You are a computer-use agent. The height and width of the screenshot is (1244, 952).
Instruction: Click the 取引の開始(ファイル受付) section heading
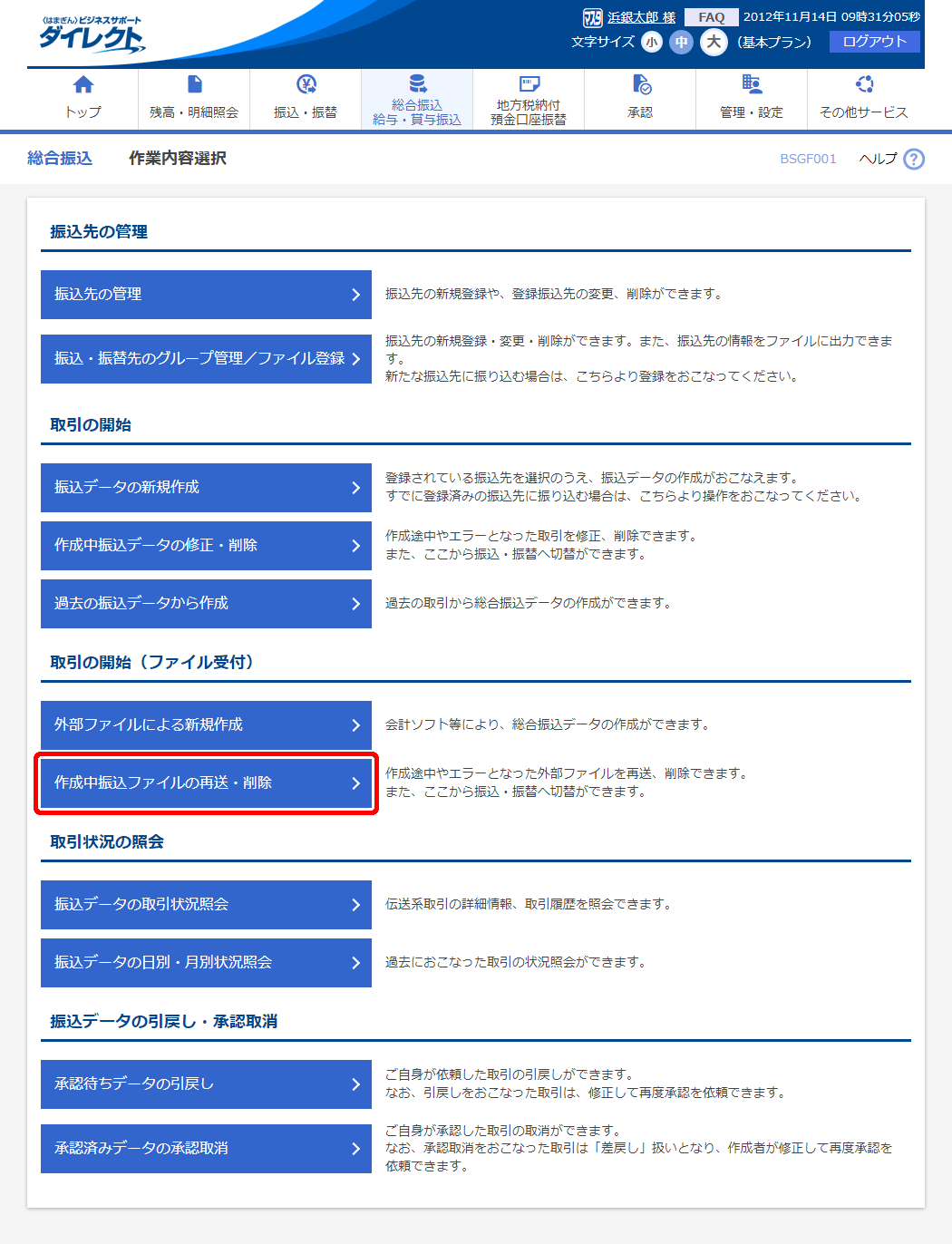(151, 663)
